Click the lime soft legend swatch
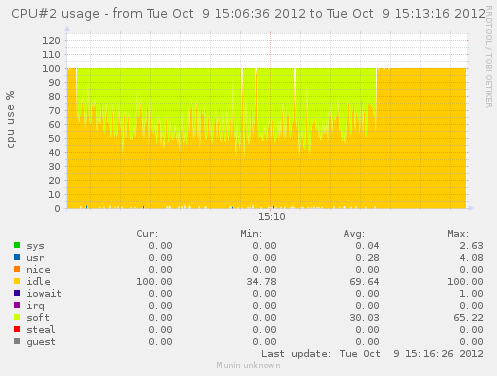The width and height of the screenshot is (497, 376). click(x=17, y=317)
